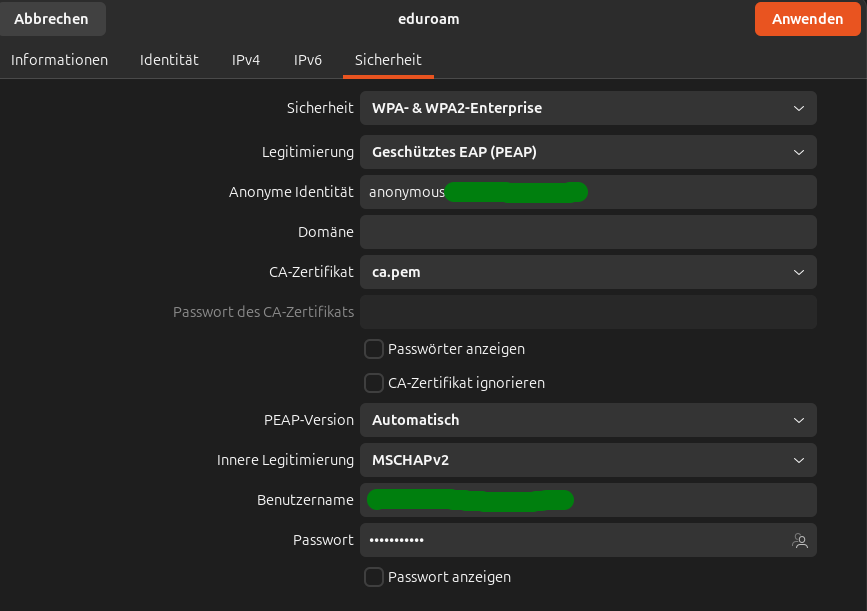Click the Legitimierung label
The width and height of the screenshot is (867, 611).
[308, 152]
